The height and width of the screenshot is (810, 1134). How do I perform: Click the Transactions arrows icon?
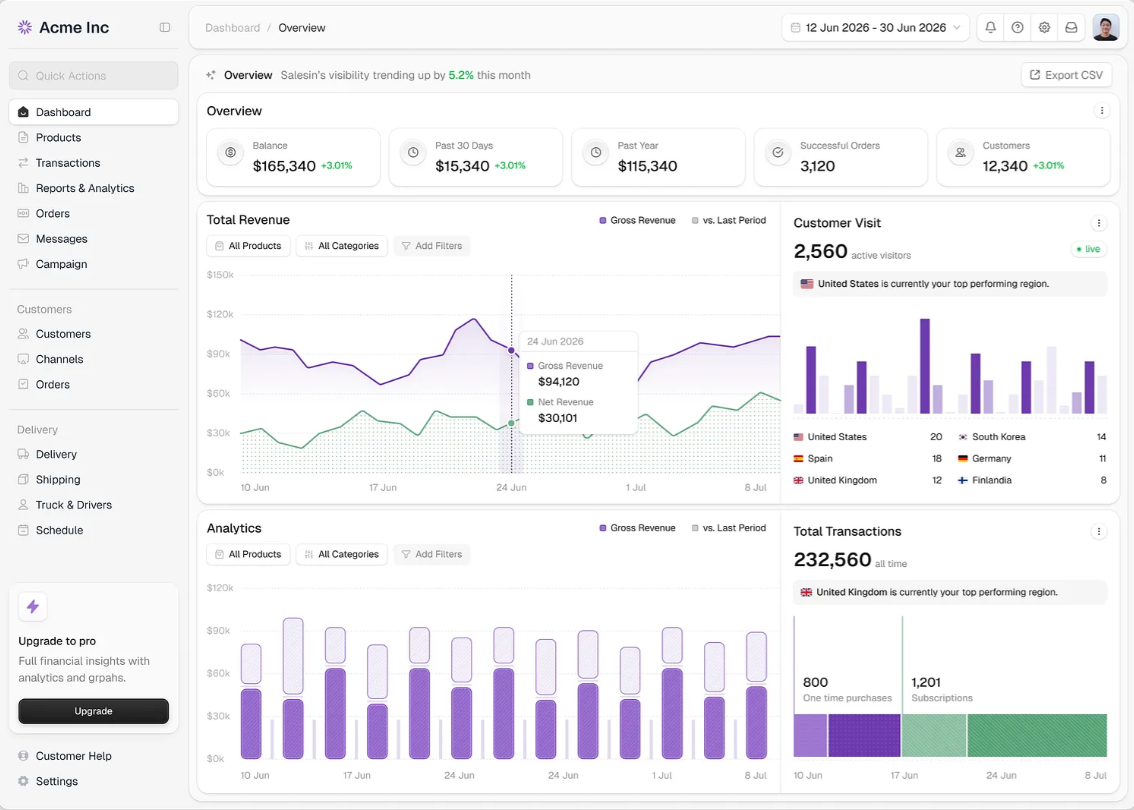[x=23, y=163]
